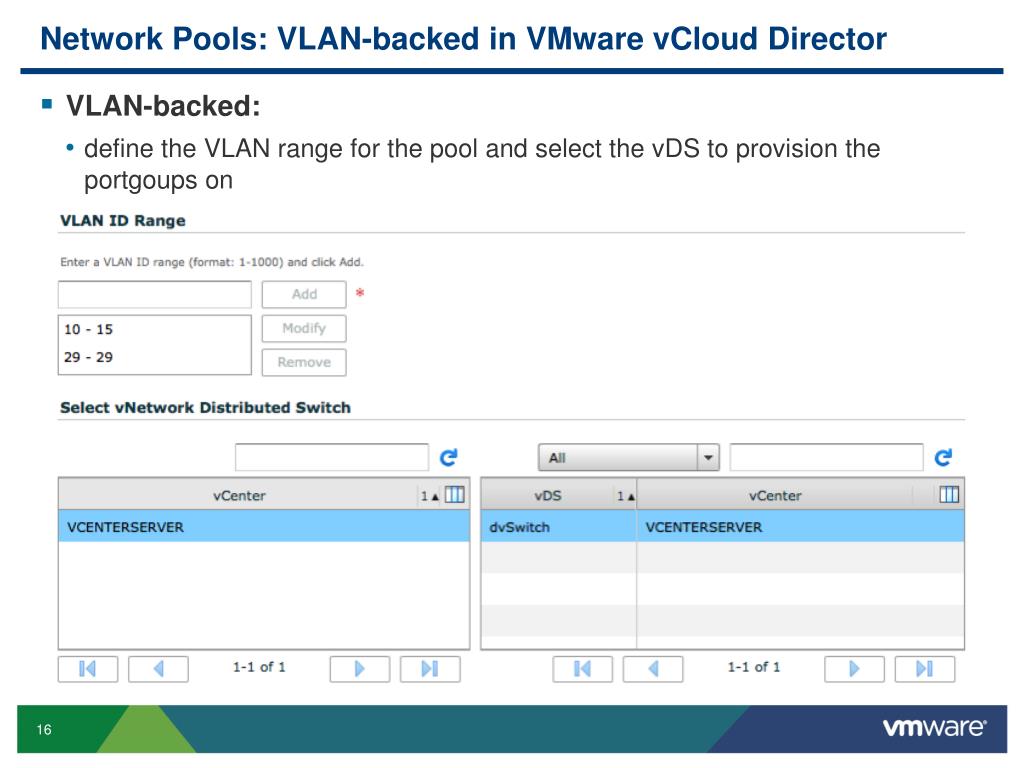Screen dimensions: 1024x768
Task: Select the dvSwitch cell
Action: point(558,527)
